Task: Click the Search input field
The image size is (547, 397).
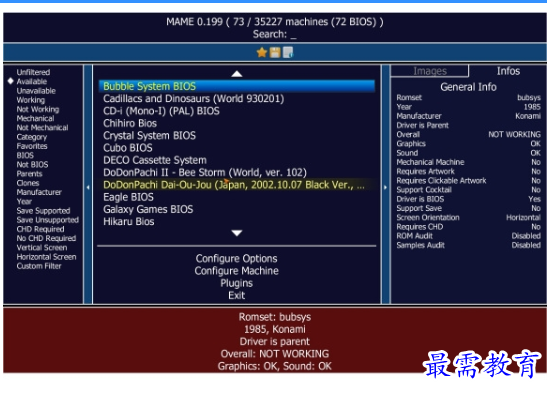Action: [275, 34]
